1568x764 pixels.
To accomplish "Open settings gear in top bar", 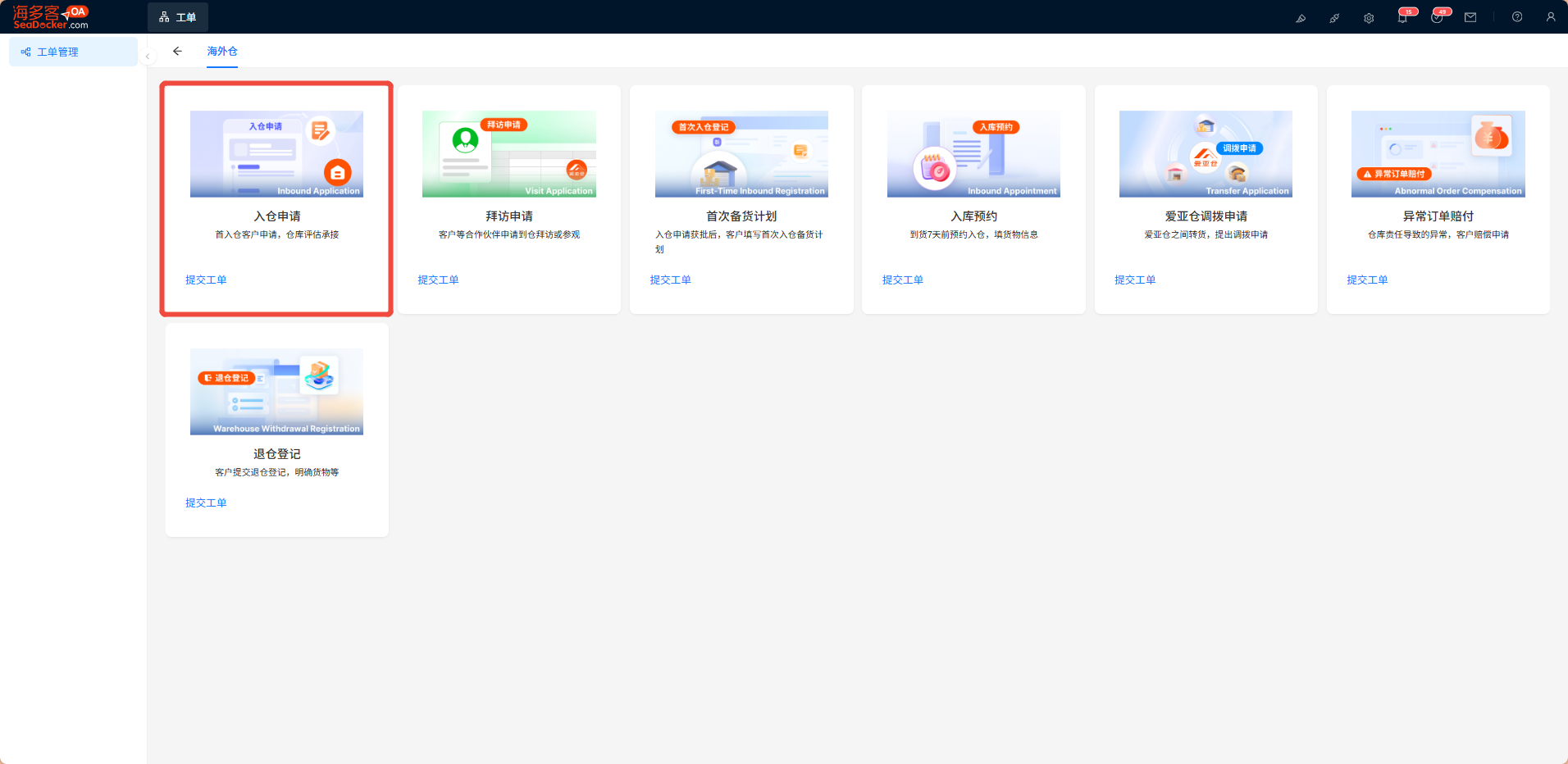I will click(x=1369, y=17).
